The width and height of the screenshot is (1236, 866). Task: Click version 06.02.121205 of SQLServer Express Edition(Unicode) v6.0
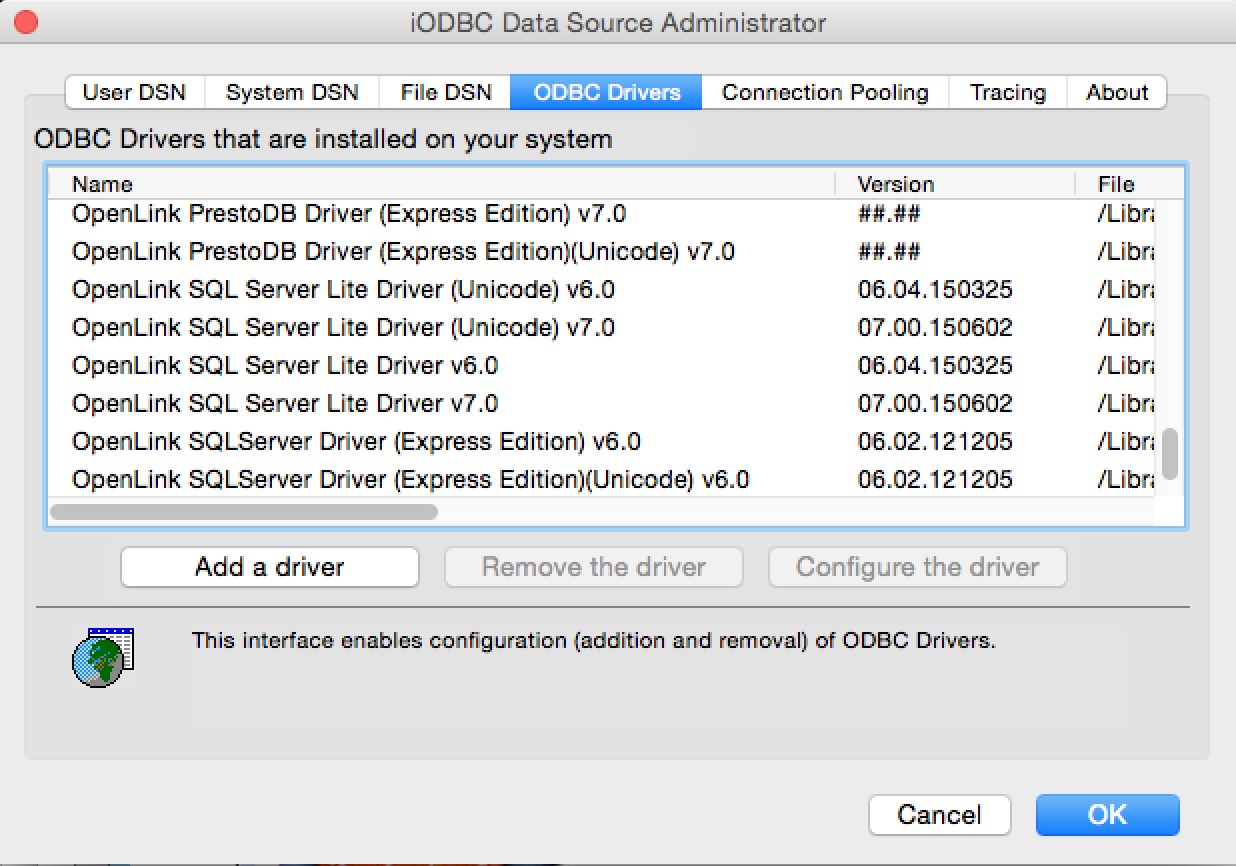pyautogui.click(x=935, y=480)
